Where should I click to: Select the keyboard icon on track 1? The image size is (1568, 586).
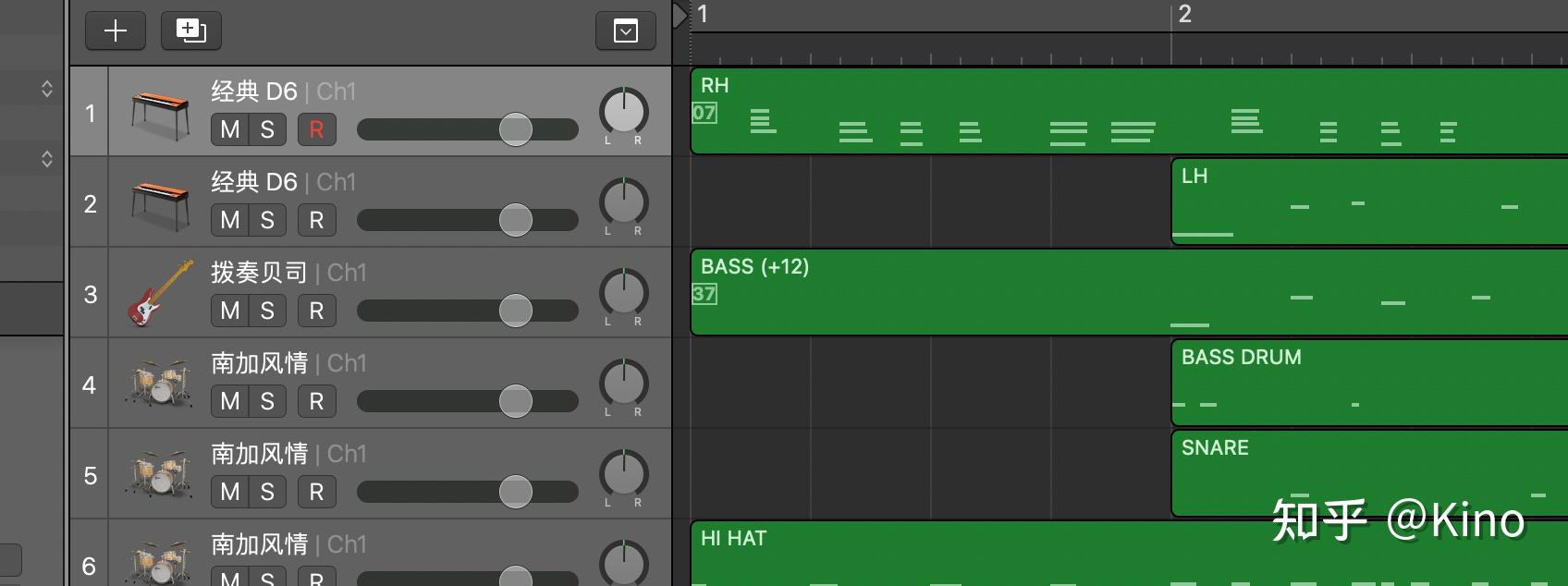160,115
